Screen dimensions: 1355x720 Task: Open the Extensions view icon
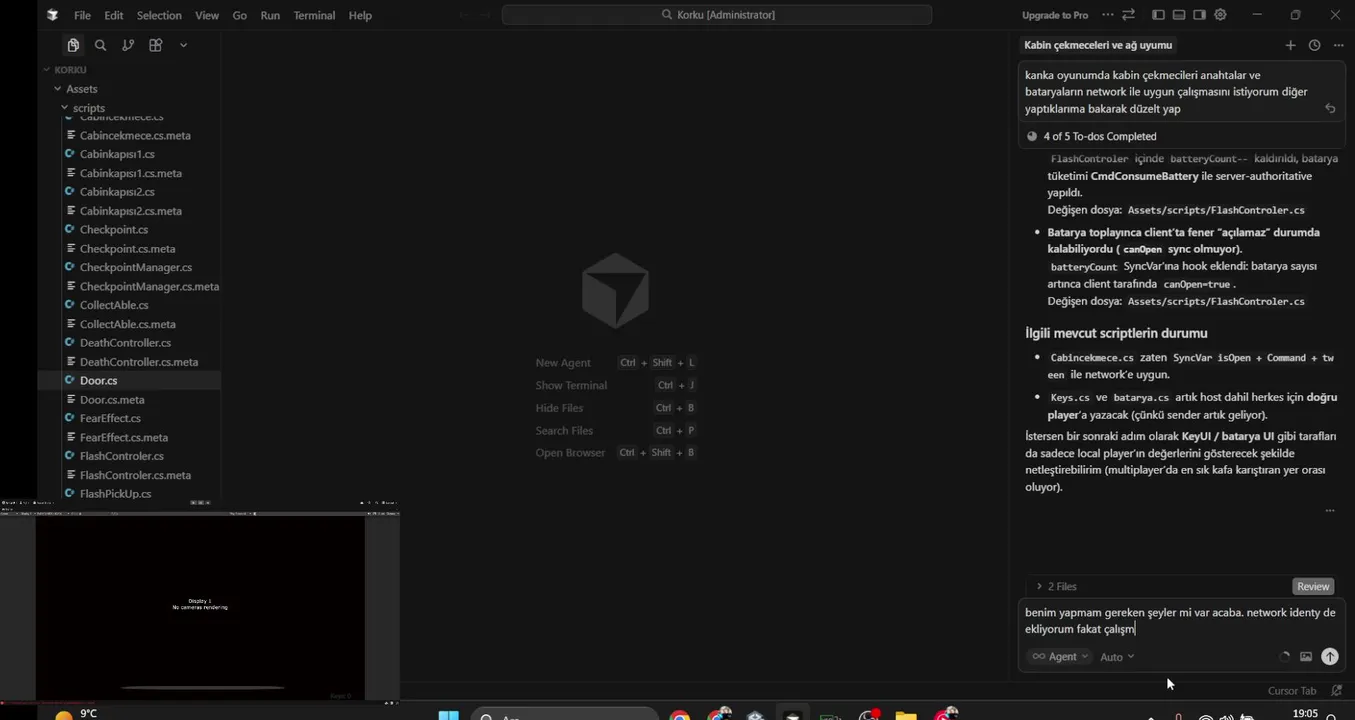(x=155, y=45)
